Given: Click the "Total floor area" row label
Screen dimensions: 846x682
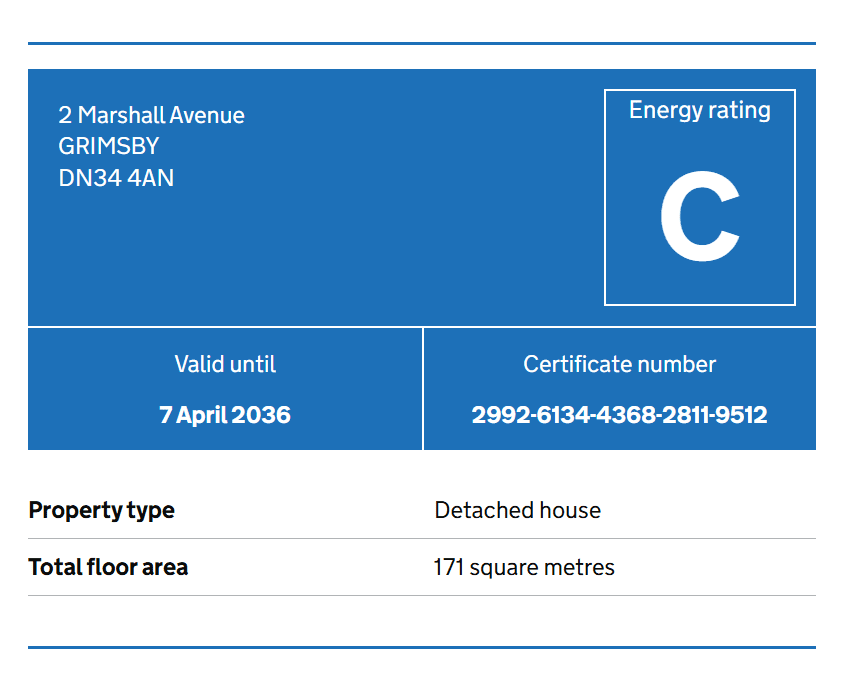Looking at the screenshot, I should (x=108, y=567).
